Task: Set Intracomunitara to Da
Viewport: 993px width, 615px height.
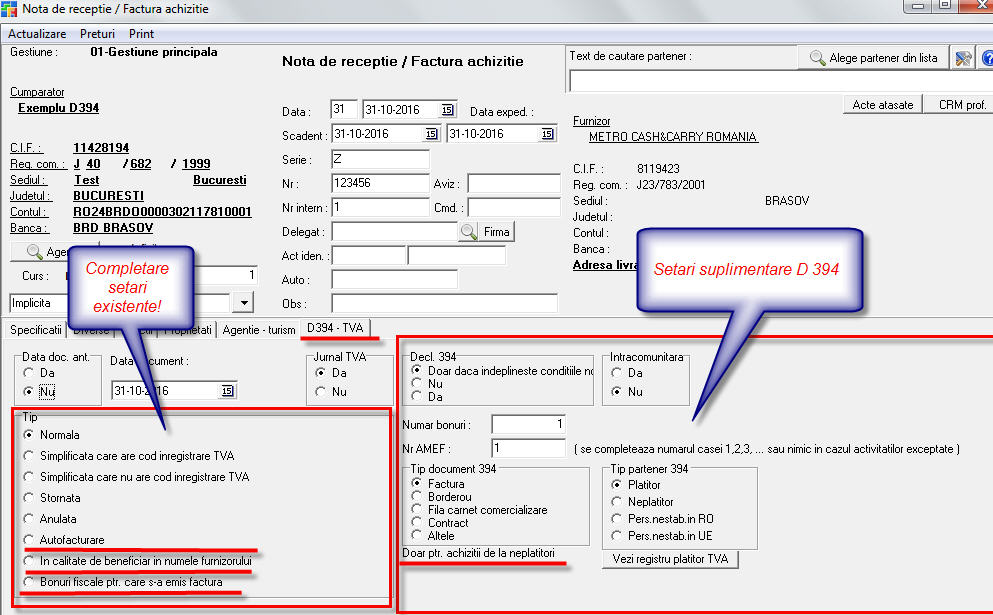Action: [x=617, y=372]
